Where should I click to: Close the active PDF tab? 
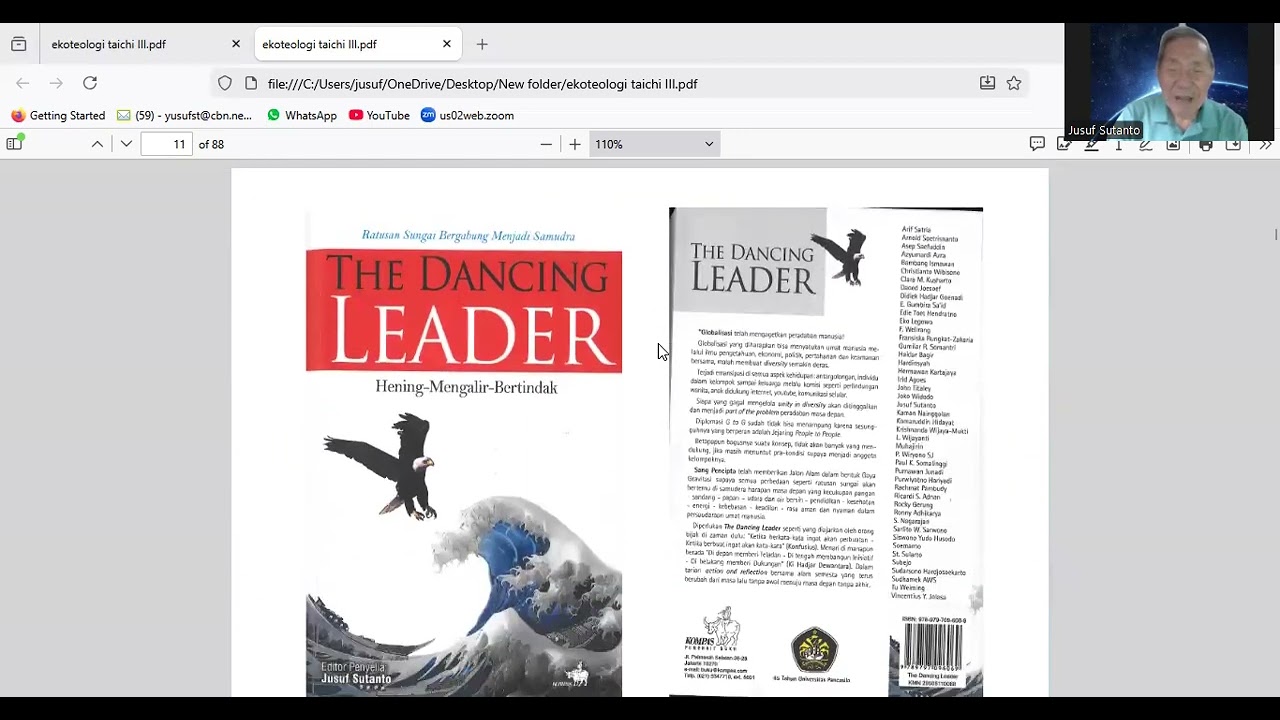[x=447, y=44]
